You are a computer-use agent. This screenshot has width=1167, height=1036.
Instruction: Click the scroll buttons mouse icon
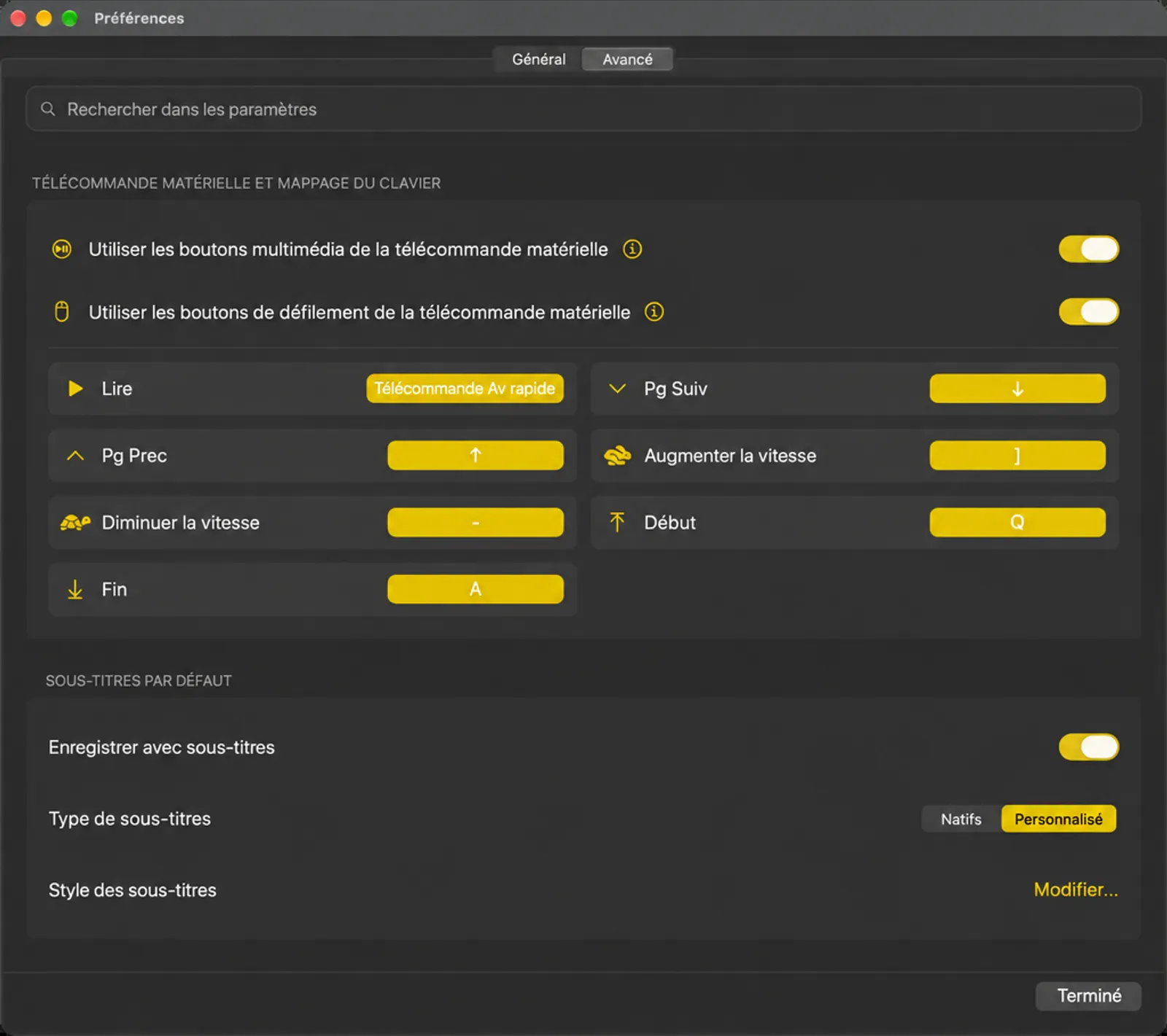pos(62,312)
